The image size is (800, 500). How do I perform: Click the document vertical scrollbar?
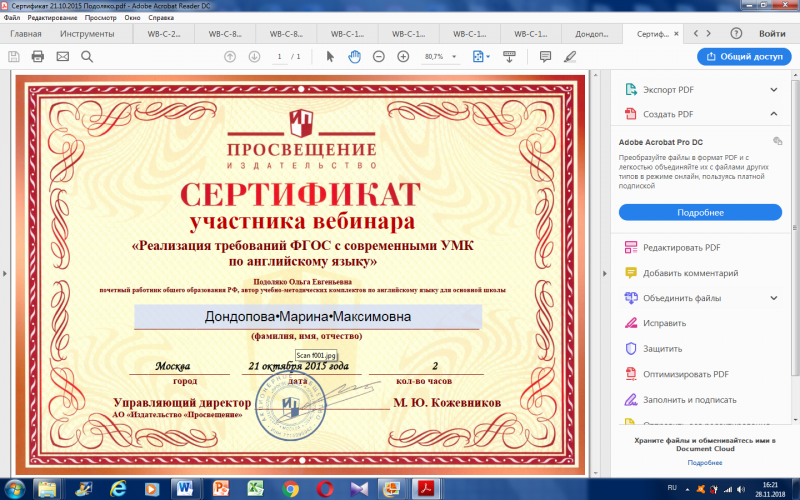[x=594, y=273]
